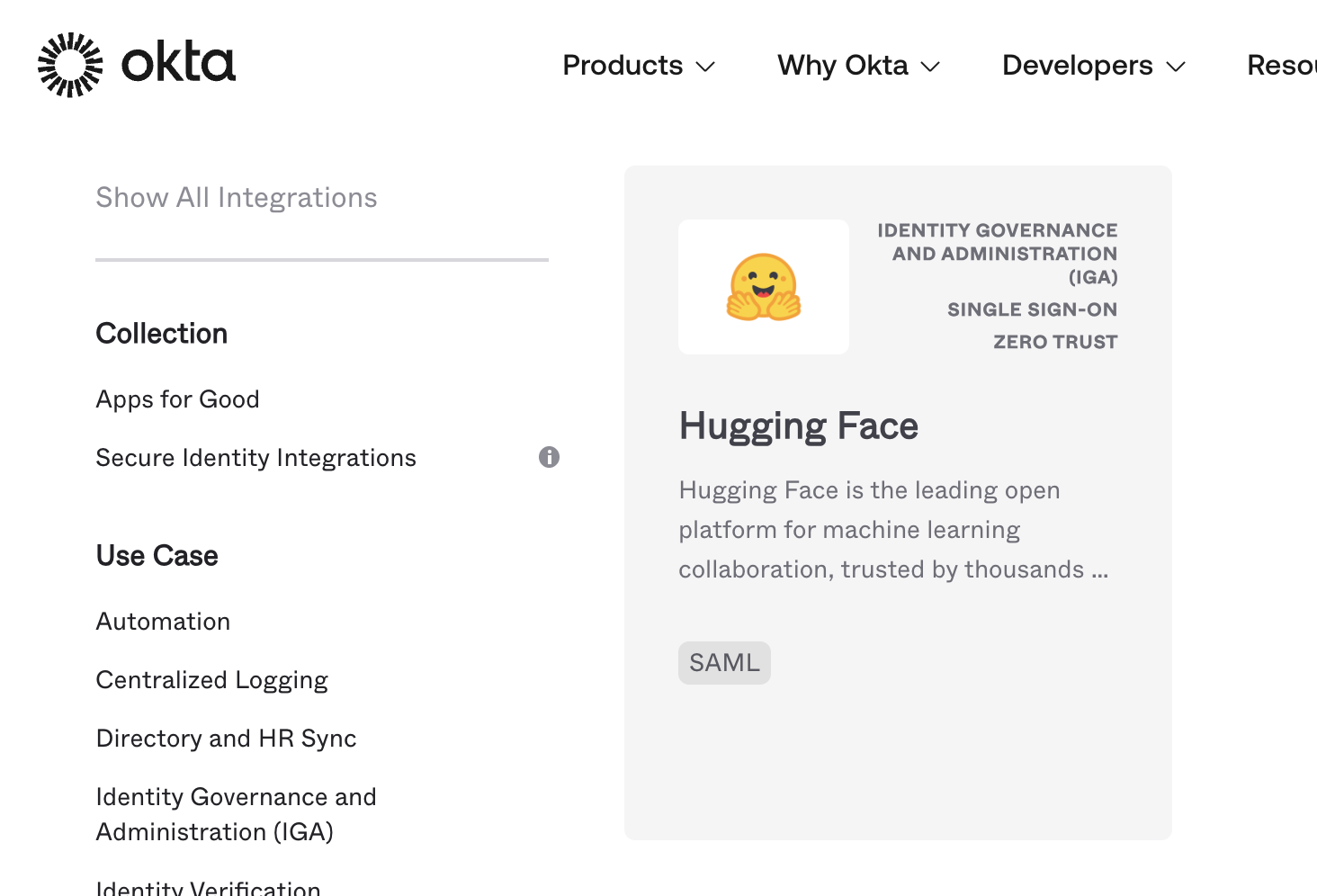Screen dimensions: 1317x896
Task: Filter by Secure Identity Integrations
Action: (x=256, y=458)
